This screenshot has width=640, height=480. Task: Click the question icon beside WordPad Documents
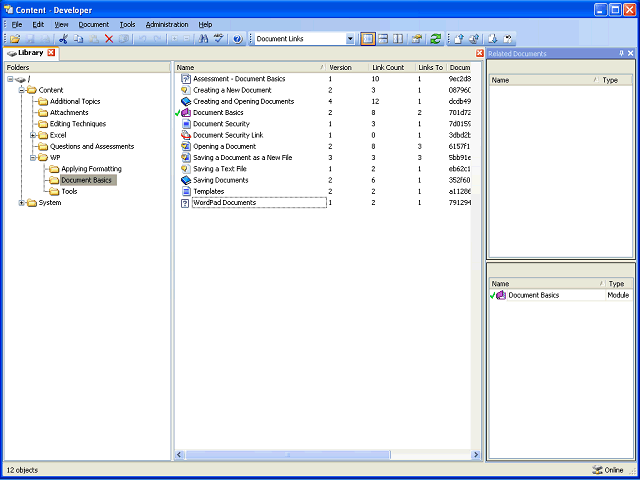(x=185, y=203)
